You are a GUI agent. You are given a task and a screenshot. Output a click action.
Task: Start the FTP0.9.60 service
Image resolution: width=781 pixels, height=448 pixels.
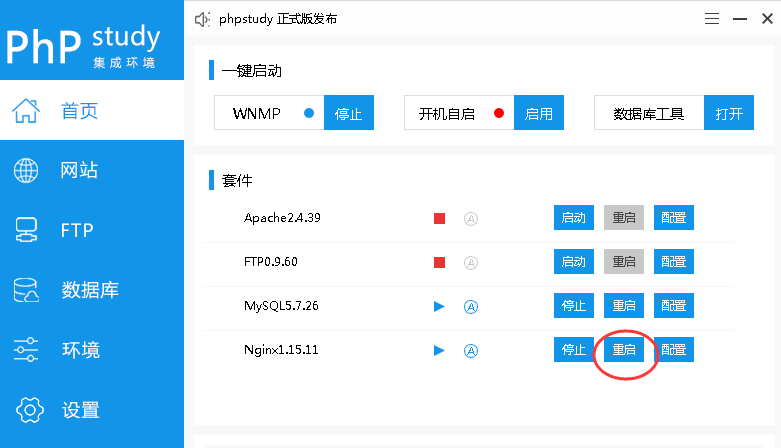(x=574, y=261)
